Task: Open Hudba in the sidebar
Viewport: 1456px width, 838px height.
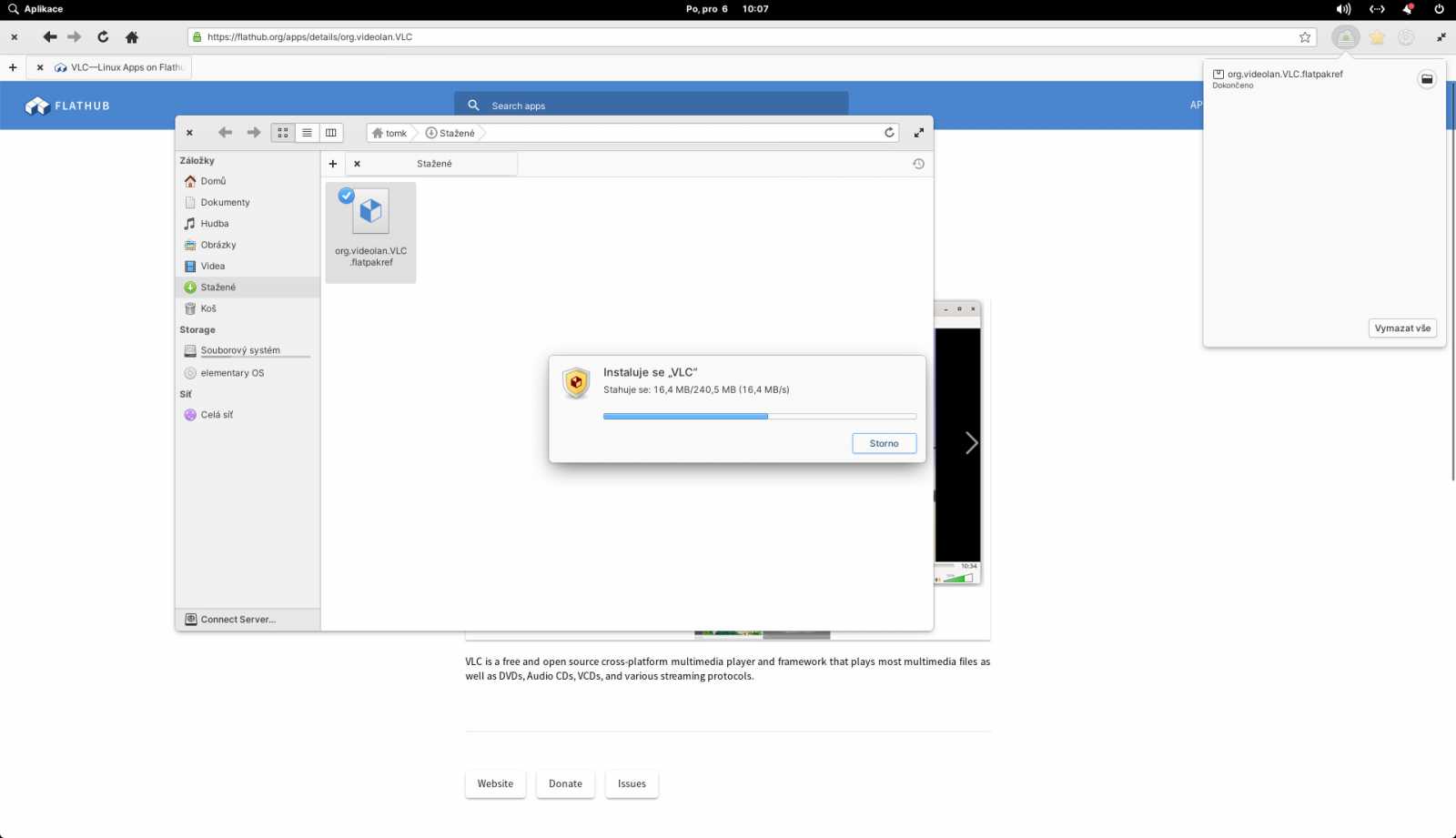Action: 248,224
